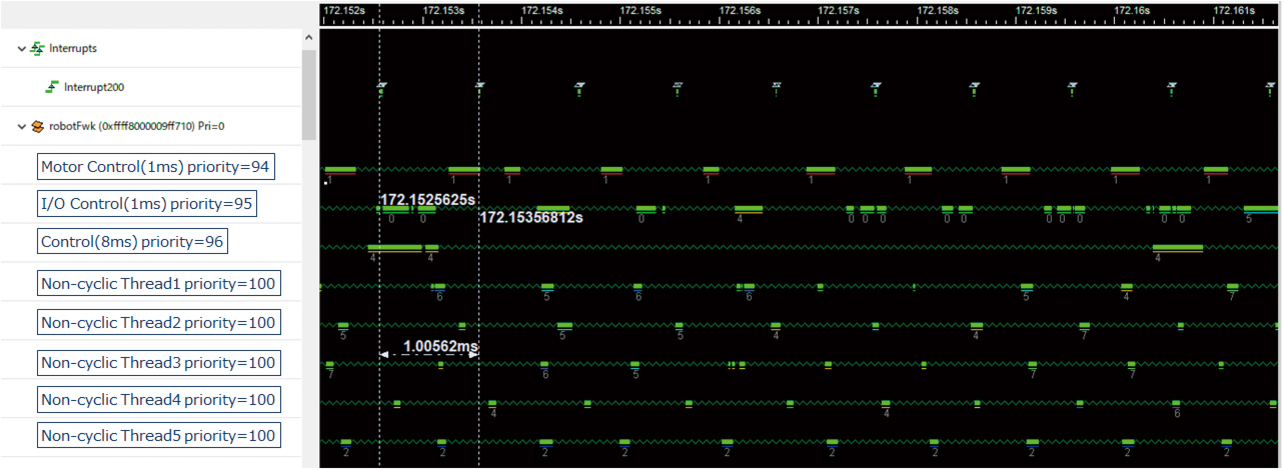Click the 172.161s tick on the time ruler

pyautogui.click(x=1234, y=10)
